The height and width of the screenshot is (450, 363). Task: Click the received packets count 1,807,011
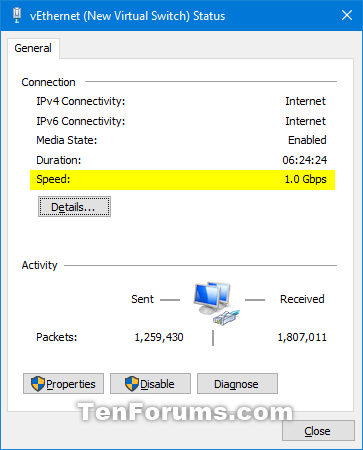coord(302,337)
